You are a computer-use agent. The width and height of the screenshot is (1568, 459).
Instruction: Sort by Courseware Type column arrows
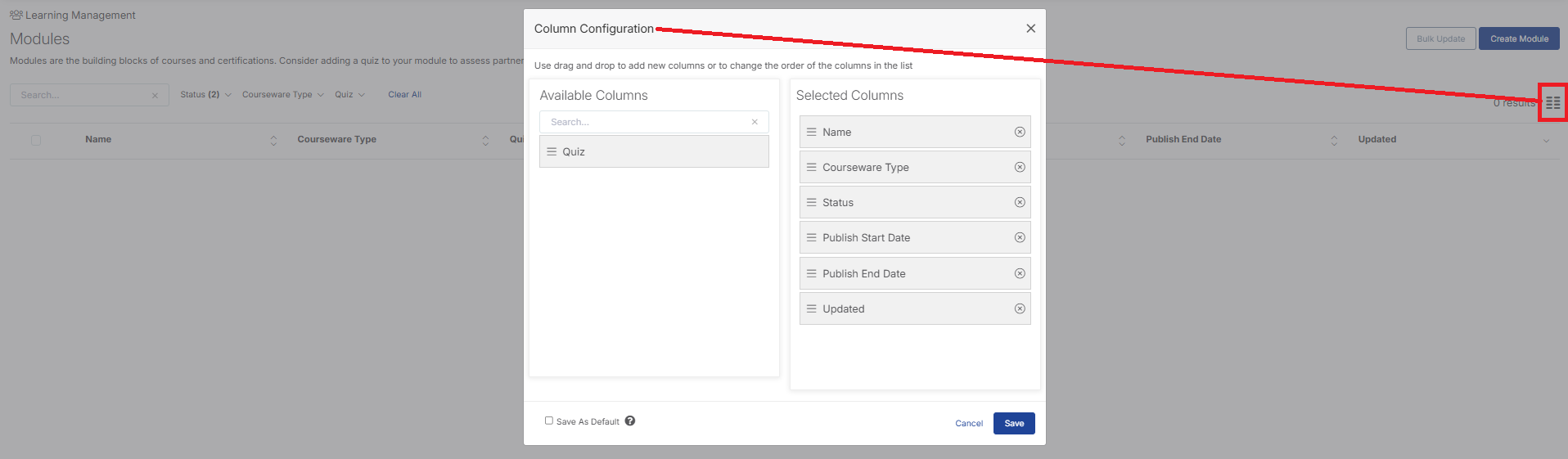click(485, 141)
